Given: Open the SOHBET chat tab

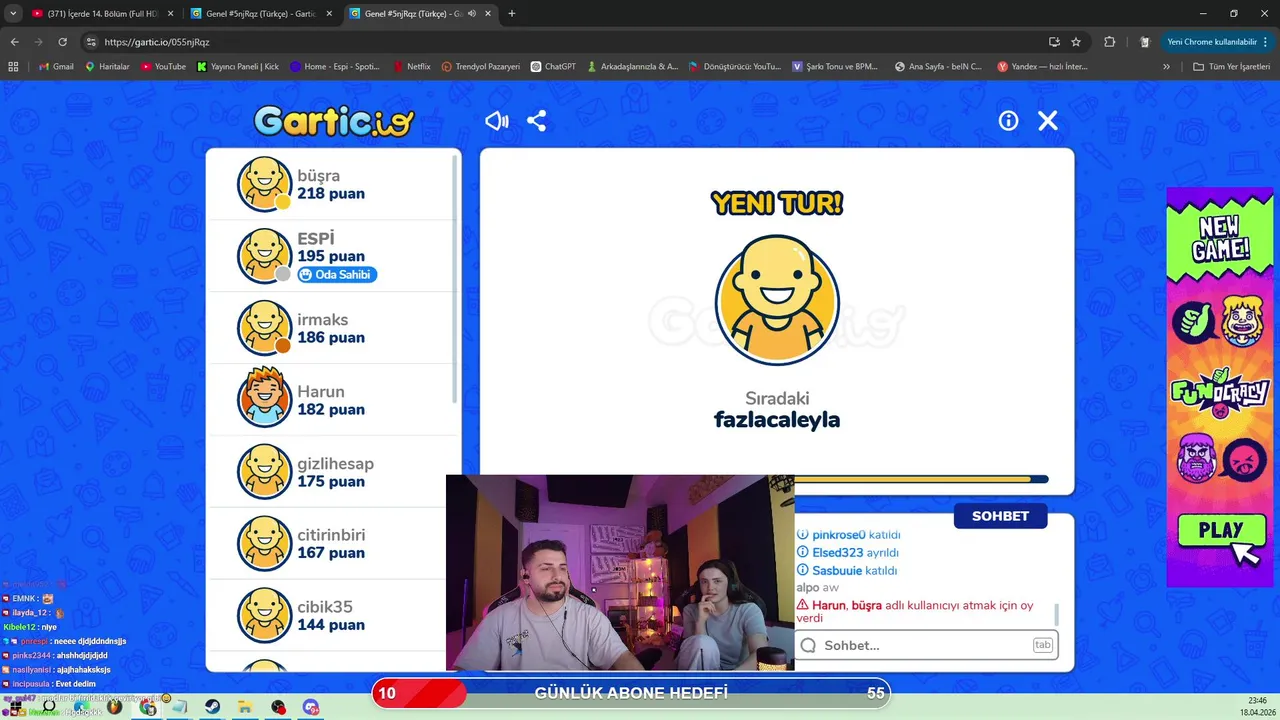Looking at the screenshot, I should pyautogui.click(x=1000, y=516).
